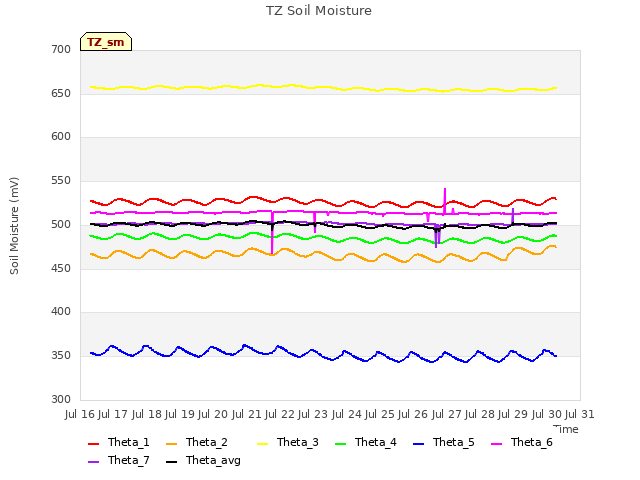640x480 pixels.
Task: Click the Jul 16 x-axis label
Action: click(x=80, y=414)
